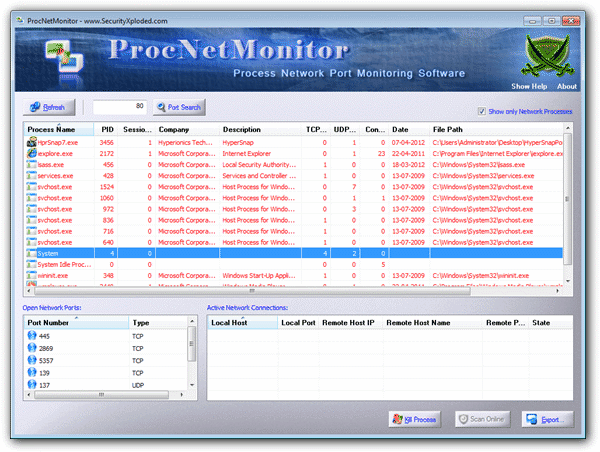600x452 pixels.
Task: Click icon of svchost.exe PID 1524
Action: point(32,187)
